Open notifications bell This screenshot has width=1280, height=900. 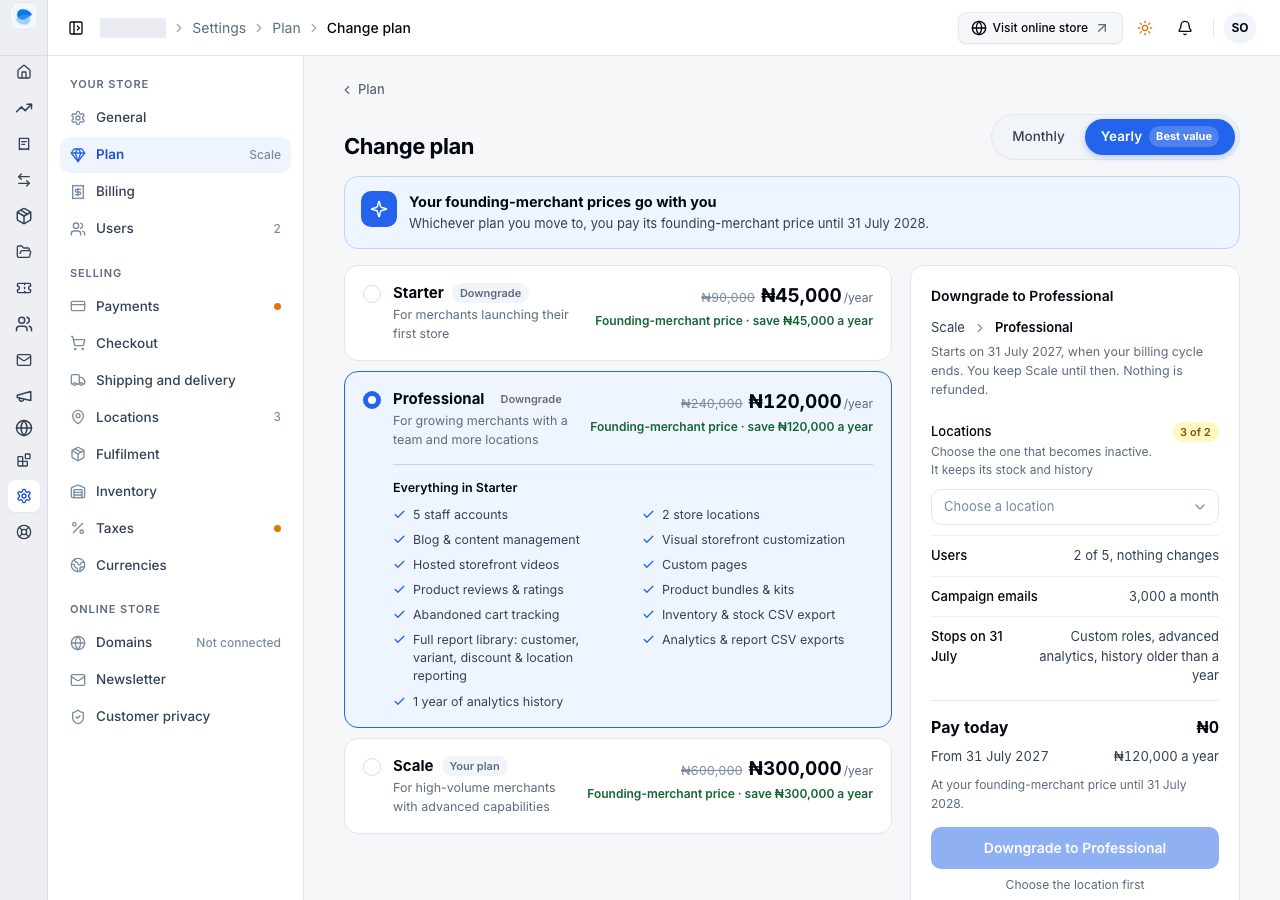(x=1185, y=28)
